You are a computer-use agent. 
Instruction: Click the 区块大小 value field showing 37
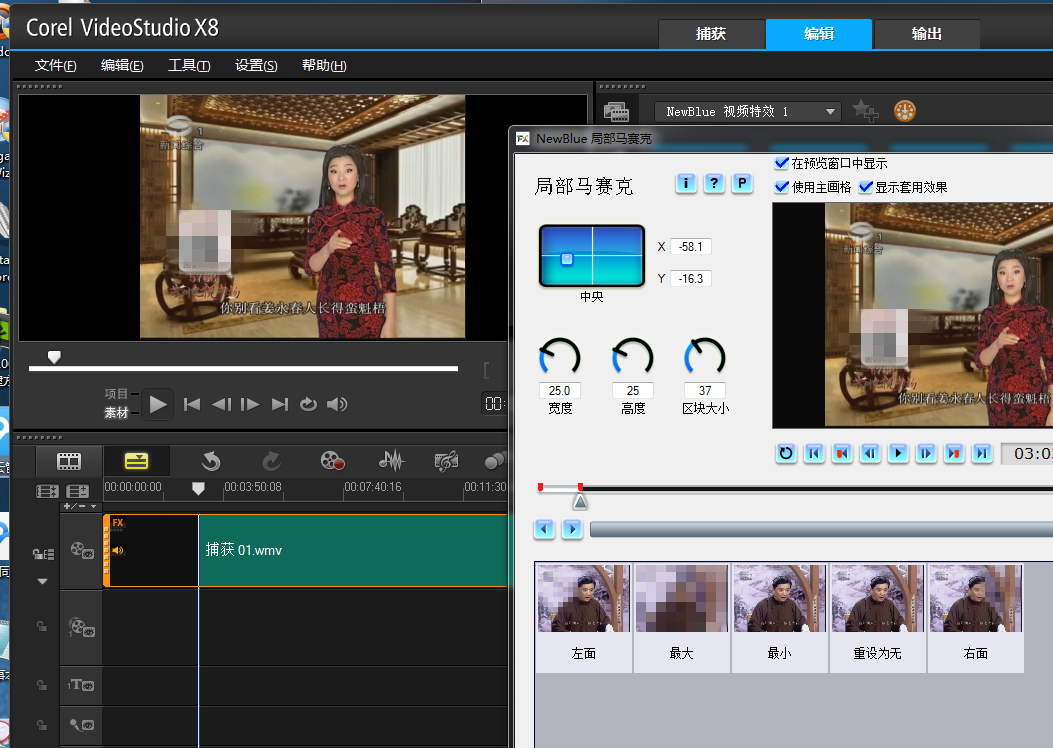point(704,391)
